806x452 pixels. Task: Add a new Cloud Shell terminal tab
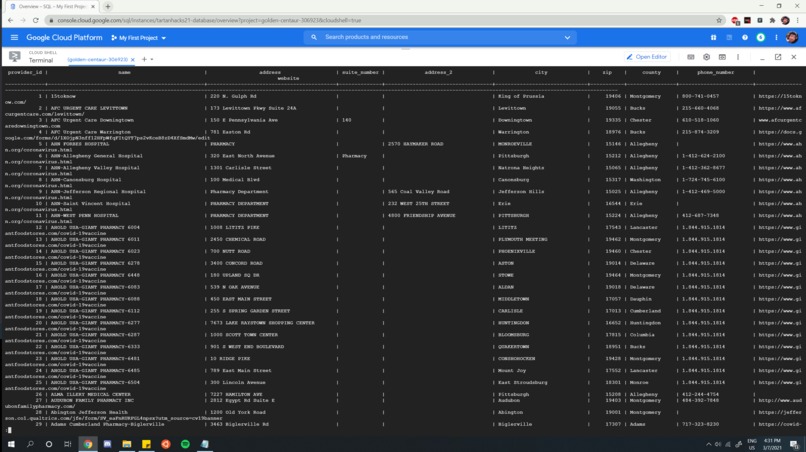click(144, 59)
